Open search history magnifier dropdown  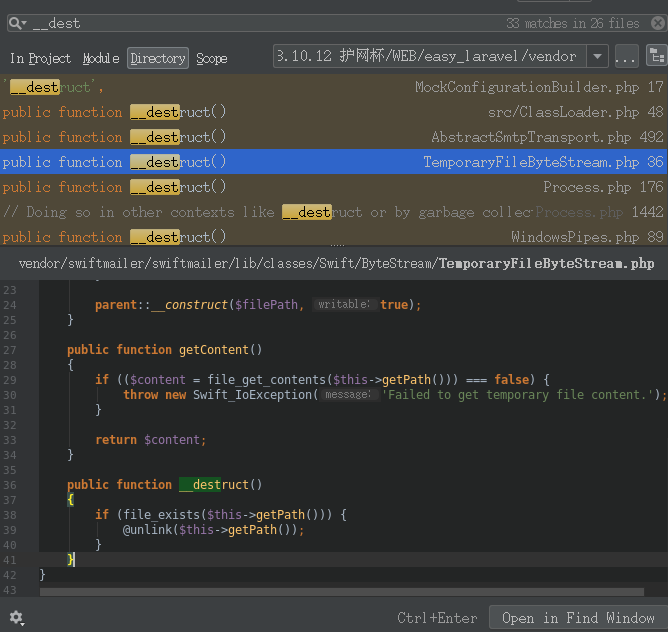point(17,23)
